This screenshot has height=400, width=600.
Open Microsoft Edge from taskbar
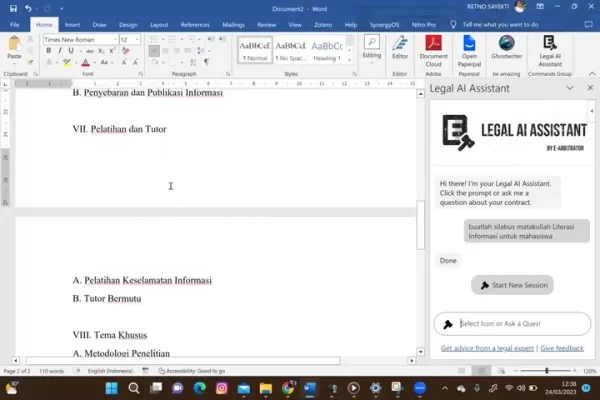199,388
